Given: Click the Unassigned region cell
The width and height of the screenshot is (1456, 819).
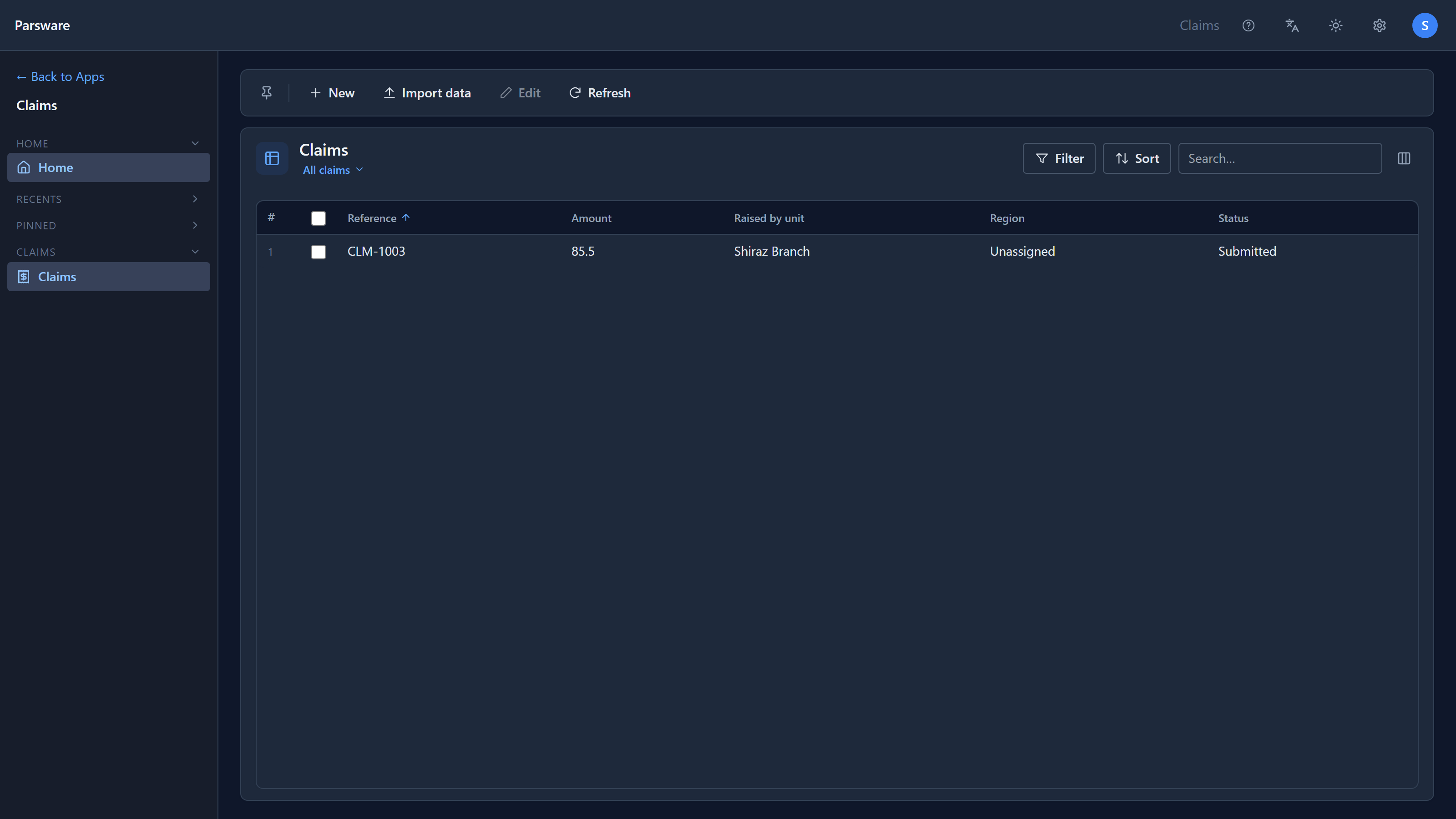Looking at the screenshot, I should 1022,252.
